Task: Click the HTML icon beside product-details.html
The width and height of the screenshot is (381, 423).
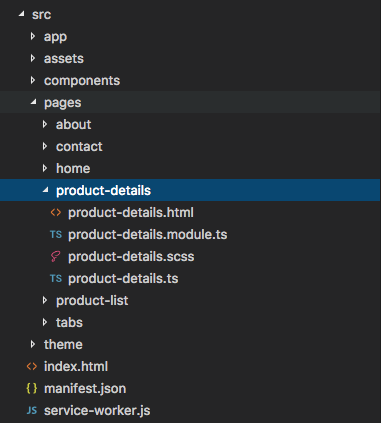Action: pos(56,212)
